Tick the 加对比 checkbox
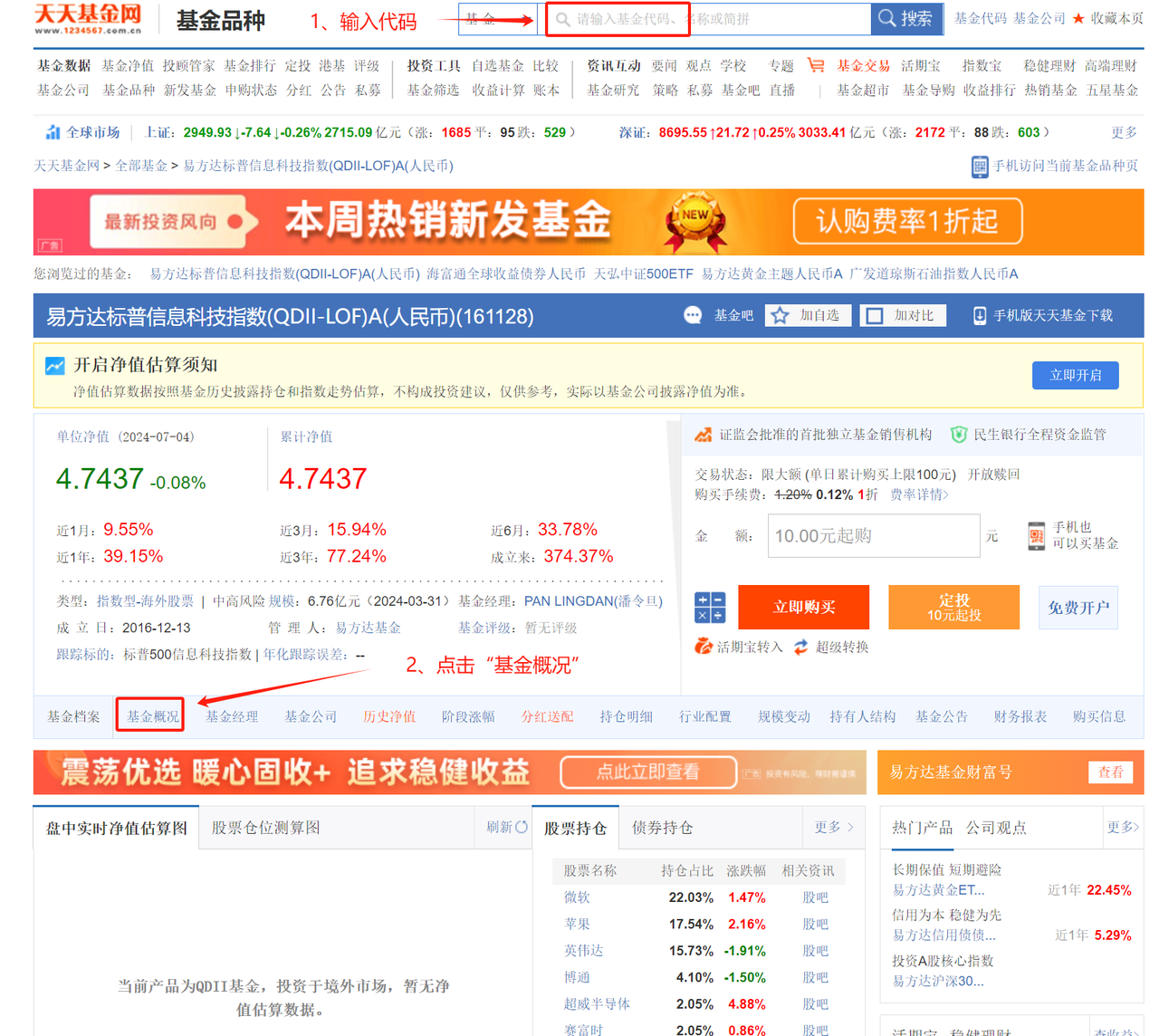This screenshot has width=1159, height=1036. pyautogui.click(x=875, y=315)
